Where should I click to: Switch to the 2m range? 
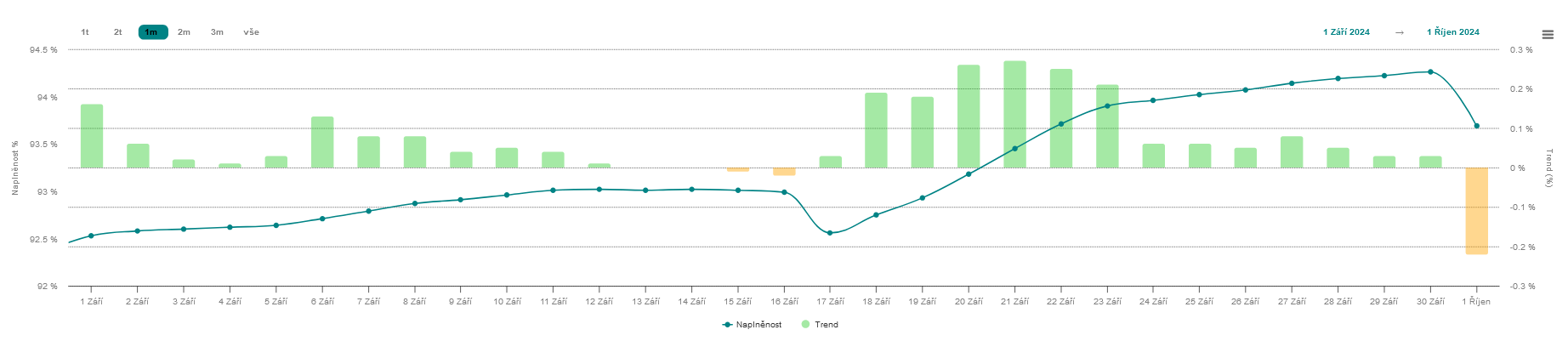[x=184, y=32]
